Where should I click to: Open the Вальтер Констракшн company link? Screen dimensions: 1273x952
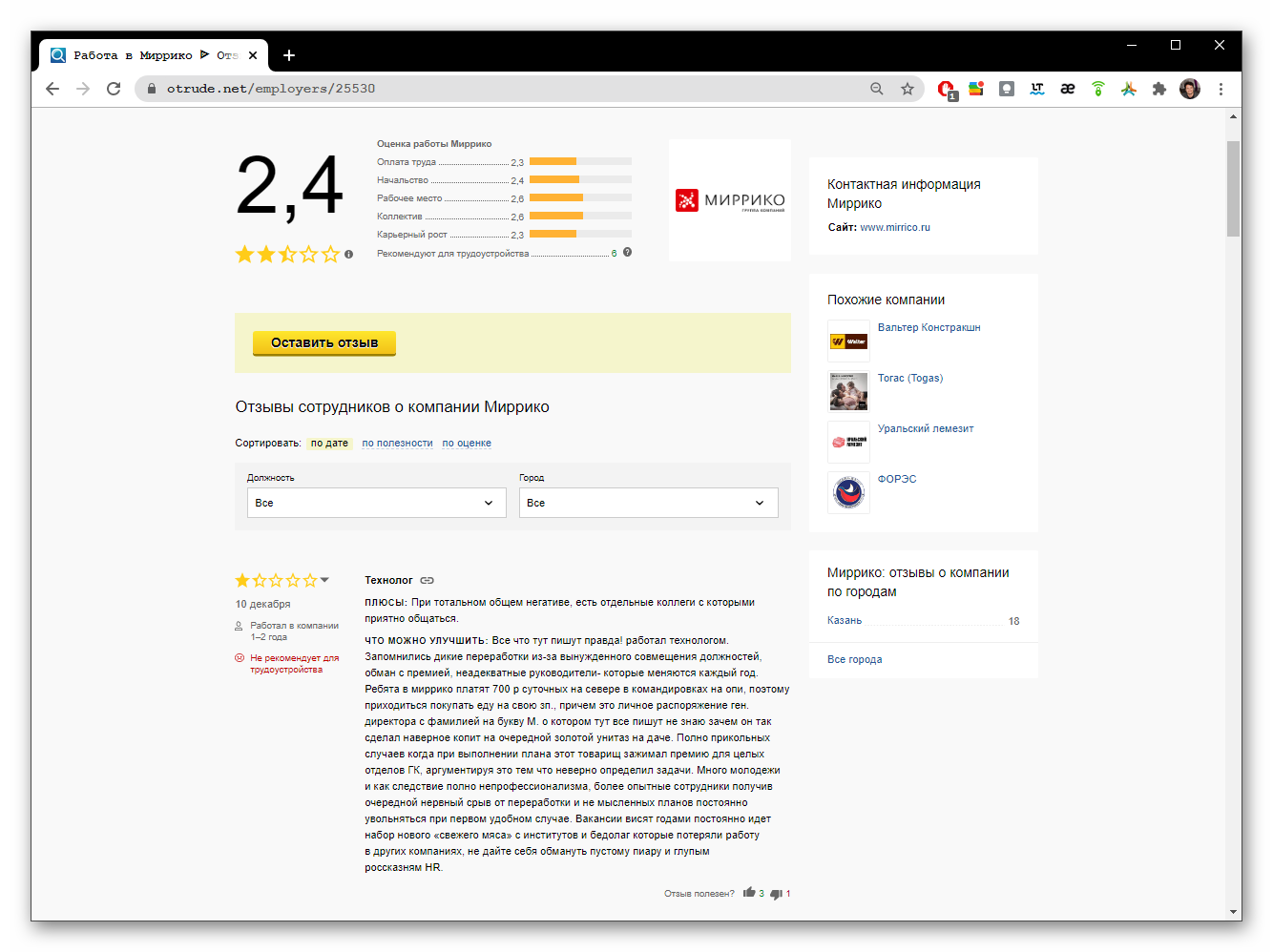pos(929,327)
